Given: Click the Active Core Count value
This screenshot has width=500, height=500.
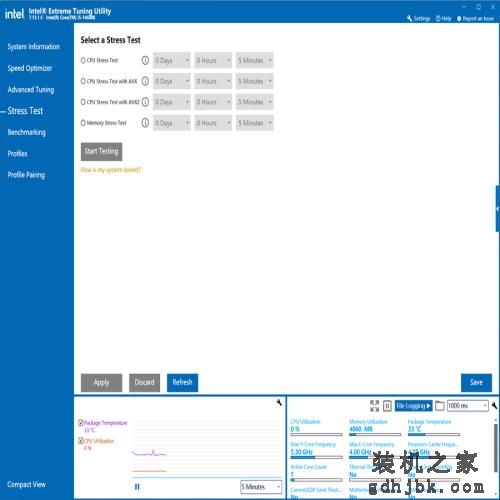Looking at the screenshot, I should pos(292,474).
